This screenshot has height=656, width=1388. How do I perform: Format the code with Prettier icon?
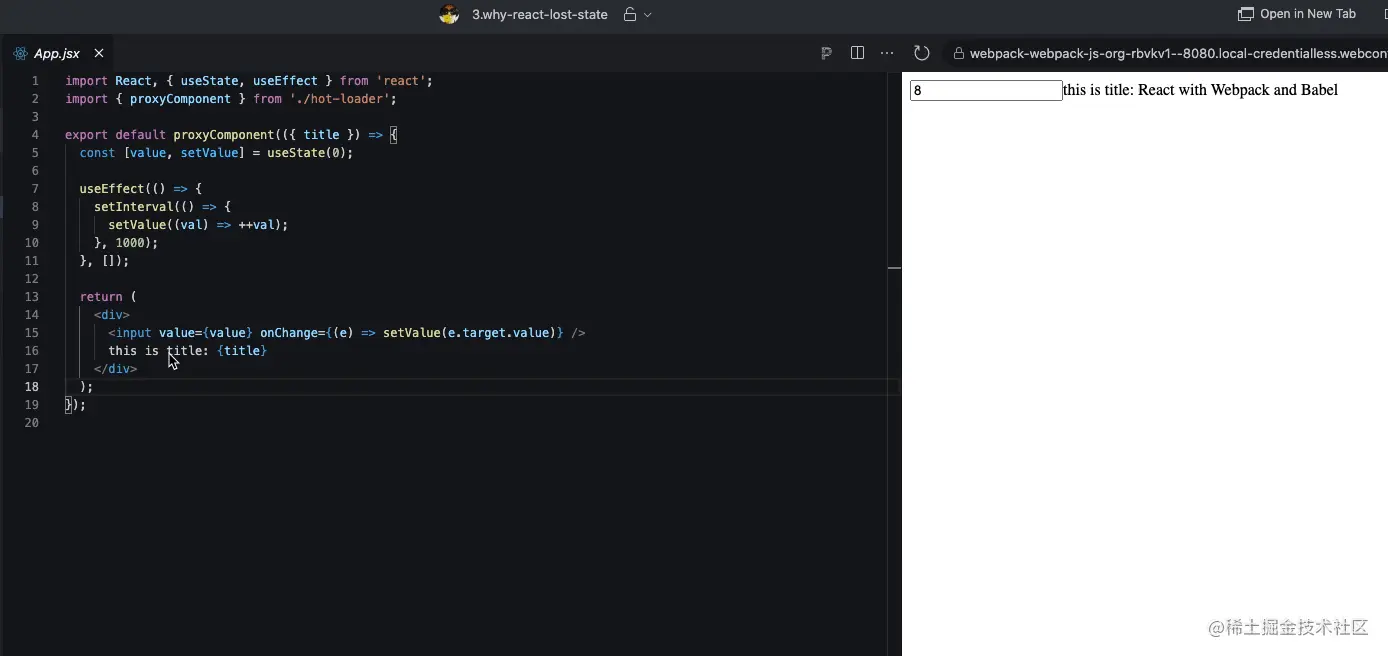pyautogui.click(x=825, y=52)
